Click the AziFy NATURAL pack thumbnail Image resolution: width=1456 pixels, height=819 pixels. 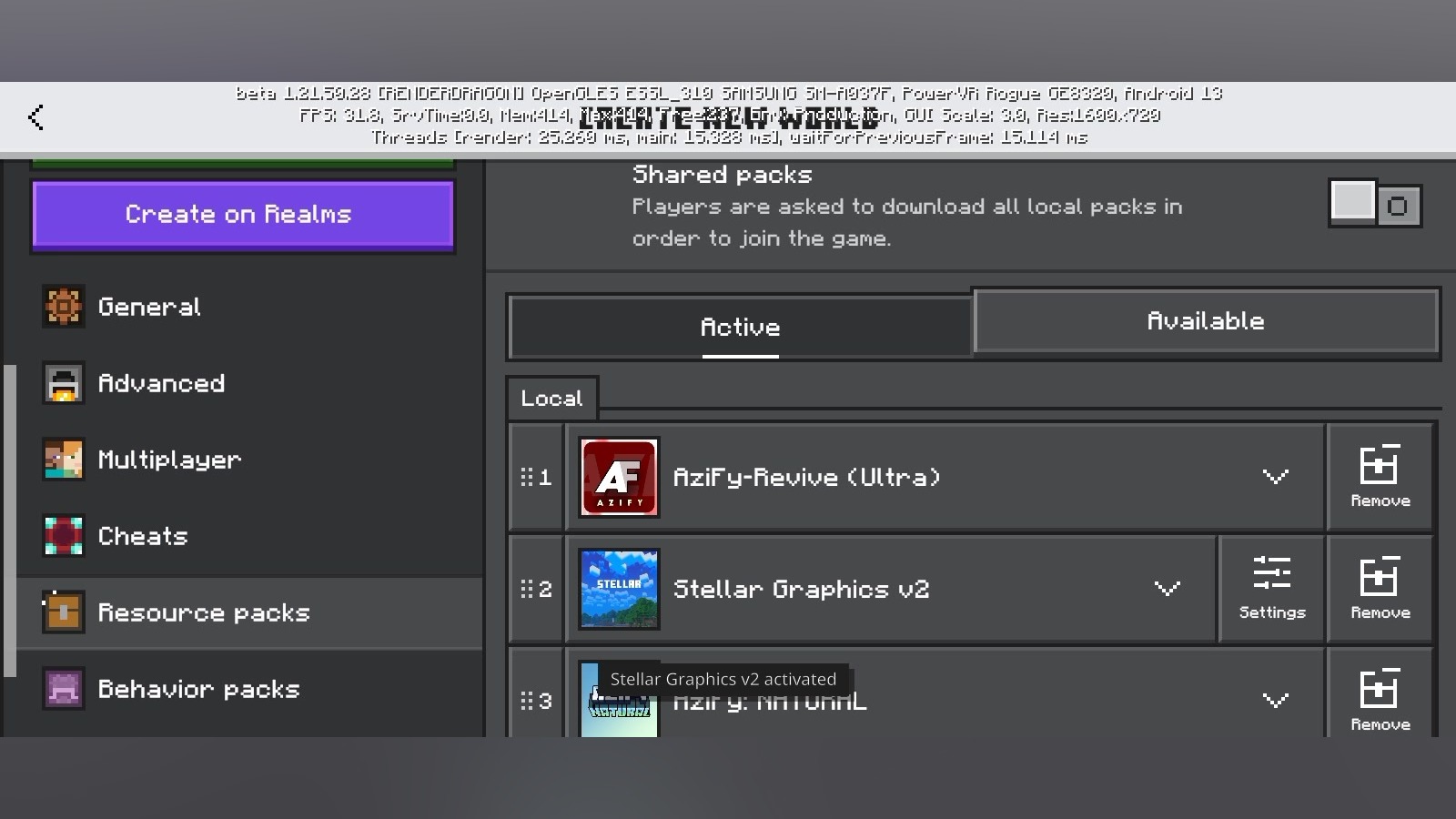(619, 699)
